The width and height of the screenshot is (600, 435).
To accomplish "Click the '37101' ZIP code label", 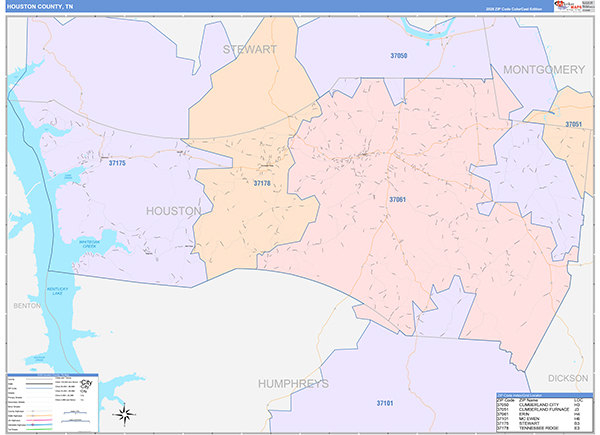I will 385,403.
